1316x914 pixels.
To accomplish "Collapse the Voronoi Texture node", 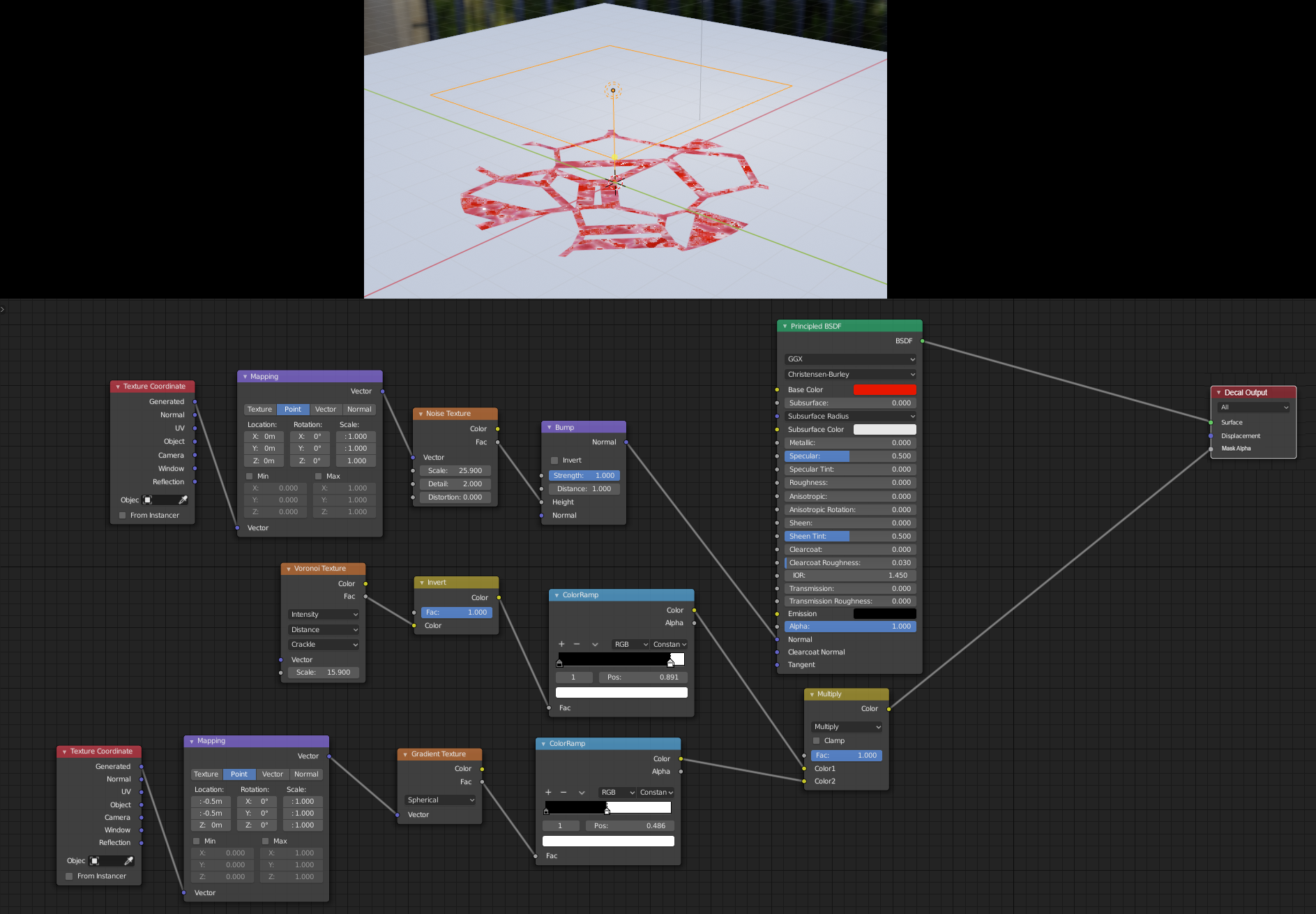I will coord(288,569).
